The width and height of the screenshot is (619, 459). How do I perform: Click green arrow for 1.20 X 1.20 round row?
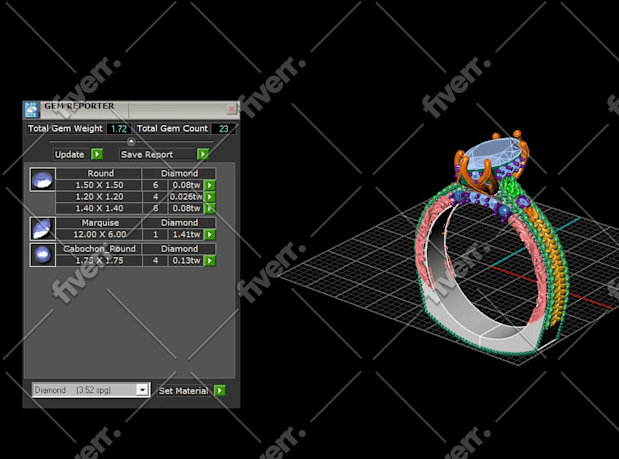click(210, 197)
